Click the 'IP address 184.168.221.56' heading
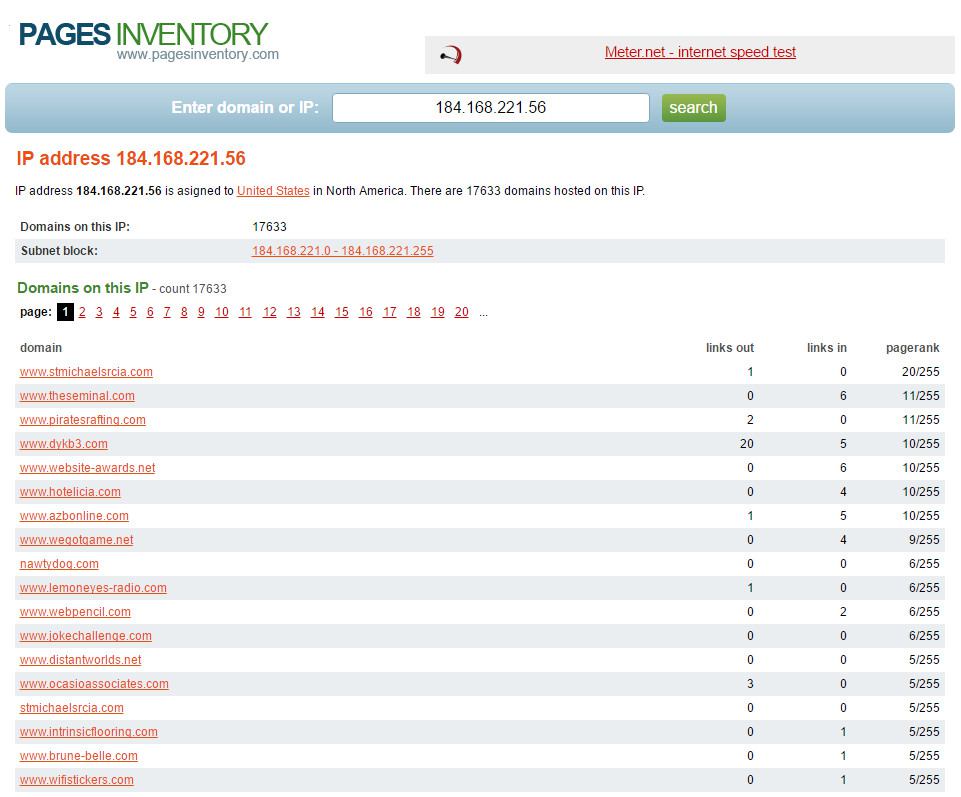The height and width of the screenshot is (797, 961). click(x=131, y=158)
